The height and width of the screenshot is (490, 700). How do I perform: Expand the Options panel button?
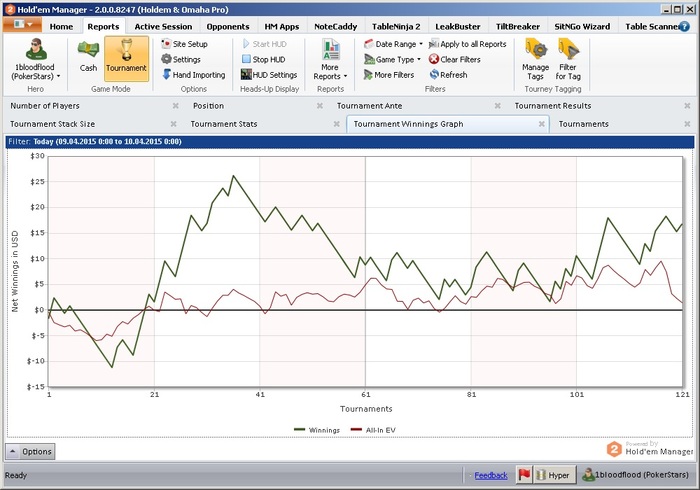coord(31,452)
